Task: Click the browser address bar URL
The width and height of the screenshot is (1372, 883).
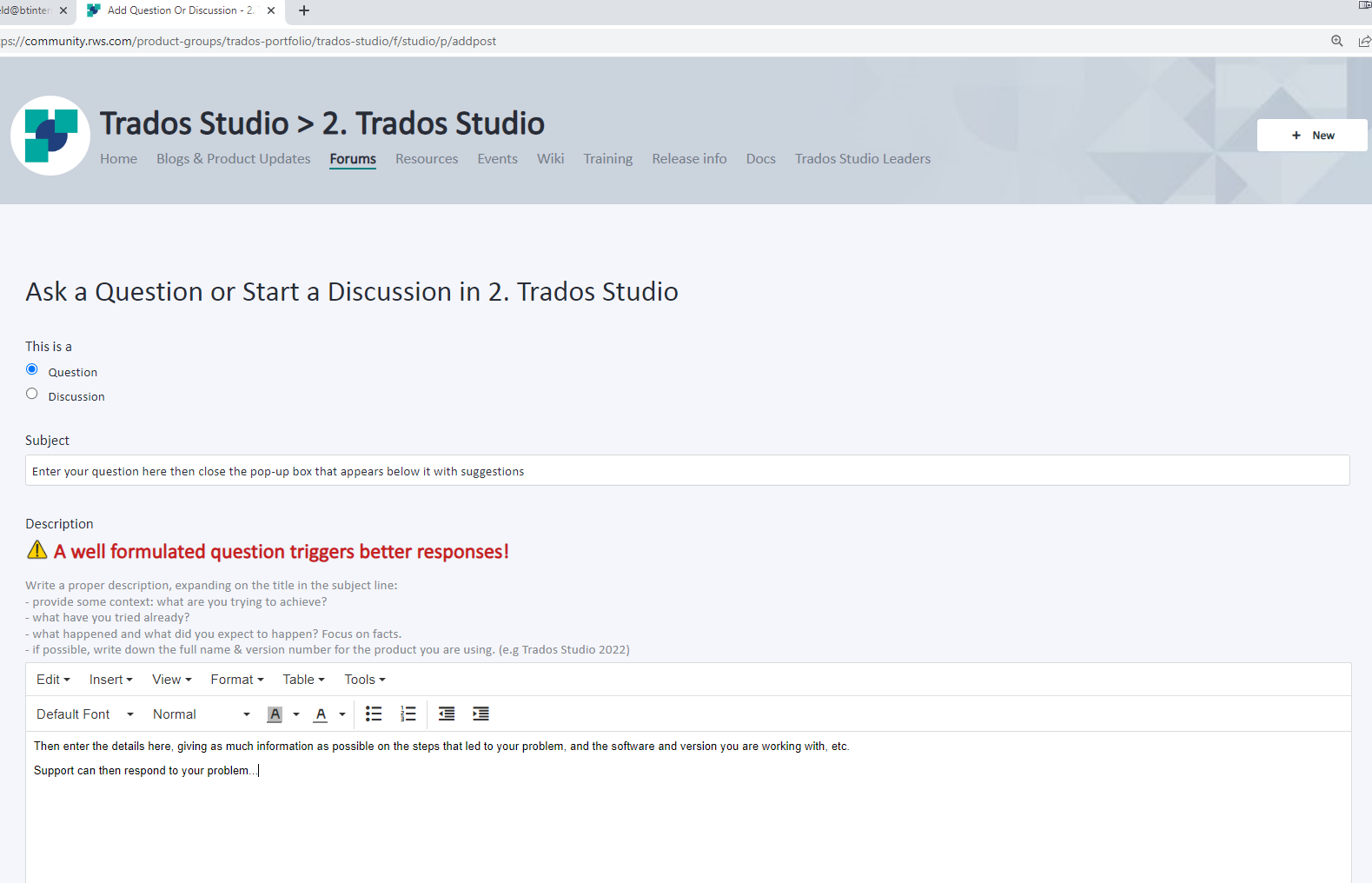Action: point(249,41)
